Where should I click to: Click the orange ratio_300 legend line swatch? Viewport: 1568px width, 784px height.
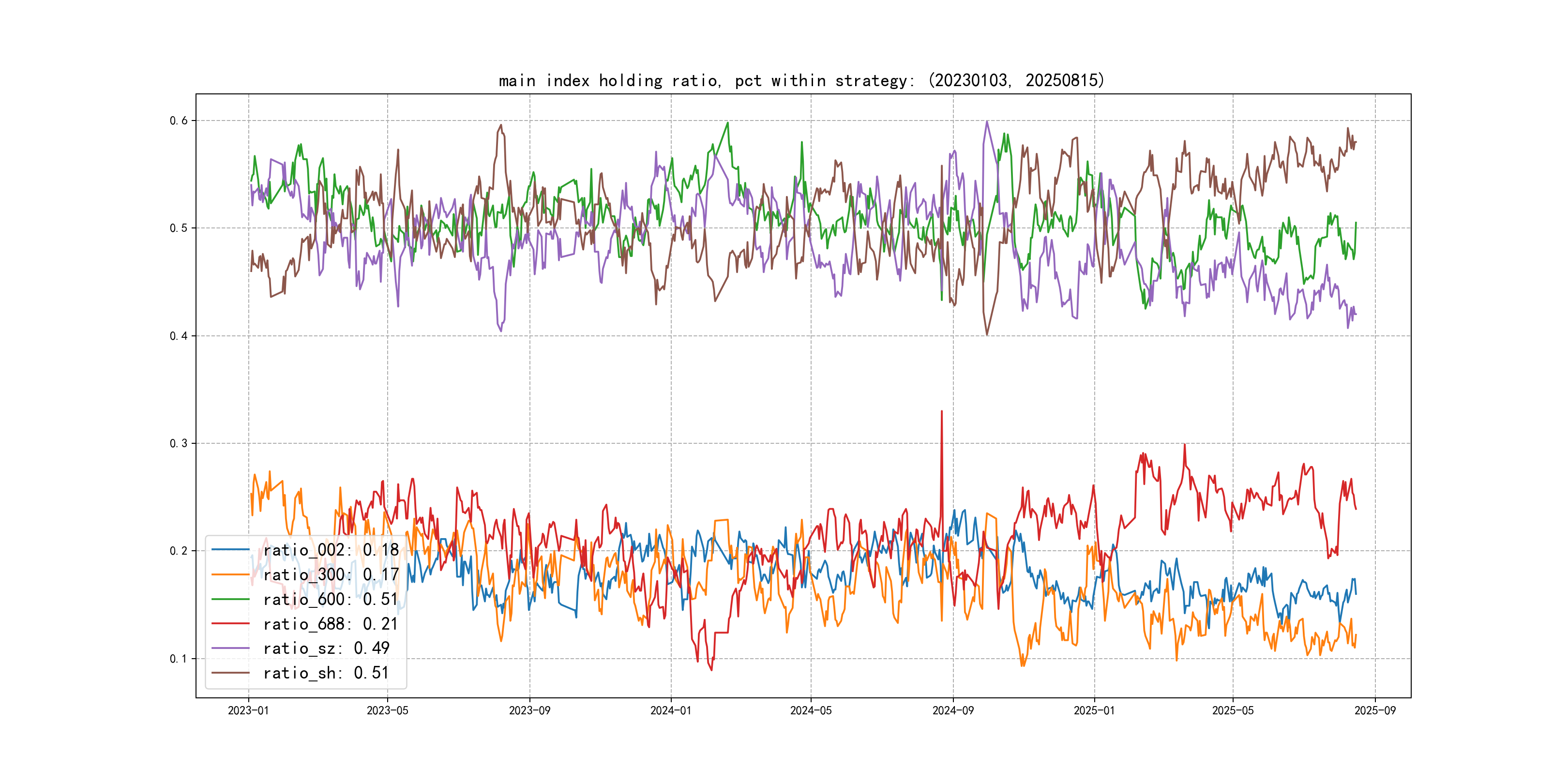pos(230,574)
